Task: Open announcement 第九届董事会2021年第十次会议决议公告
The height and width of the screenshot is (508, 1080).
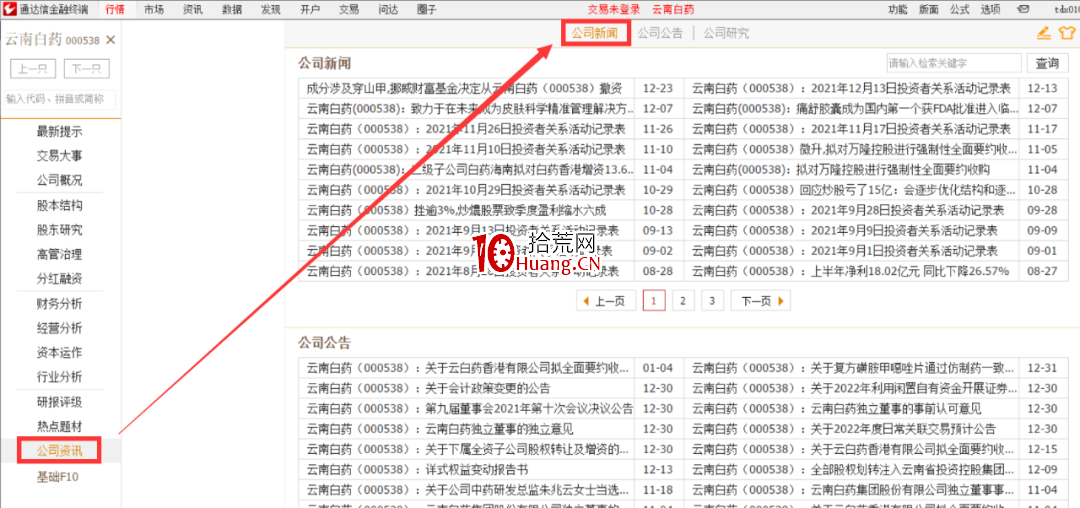Action: click(x=470, y=408)
